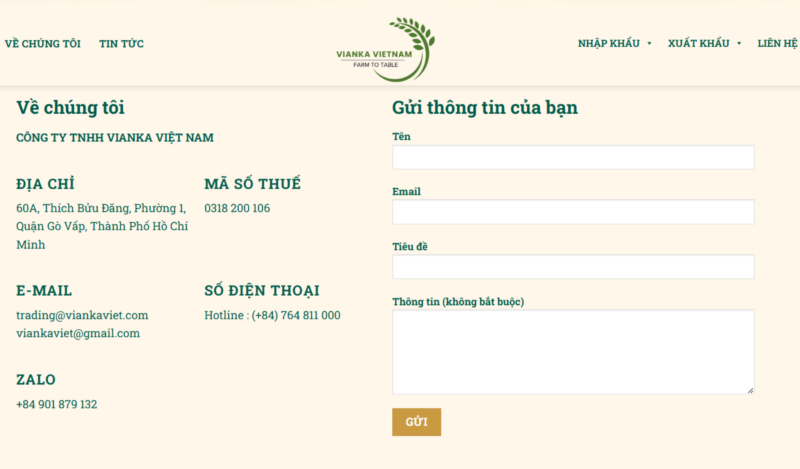The height and width of the screenshot is (469, 800).
Task: Open the NHẬP KHẨU menu
Action: [x=609, y=43]
